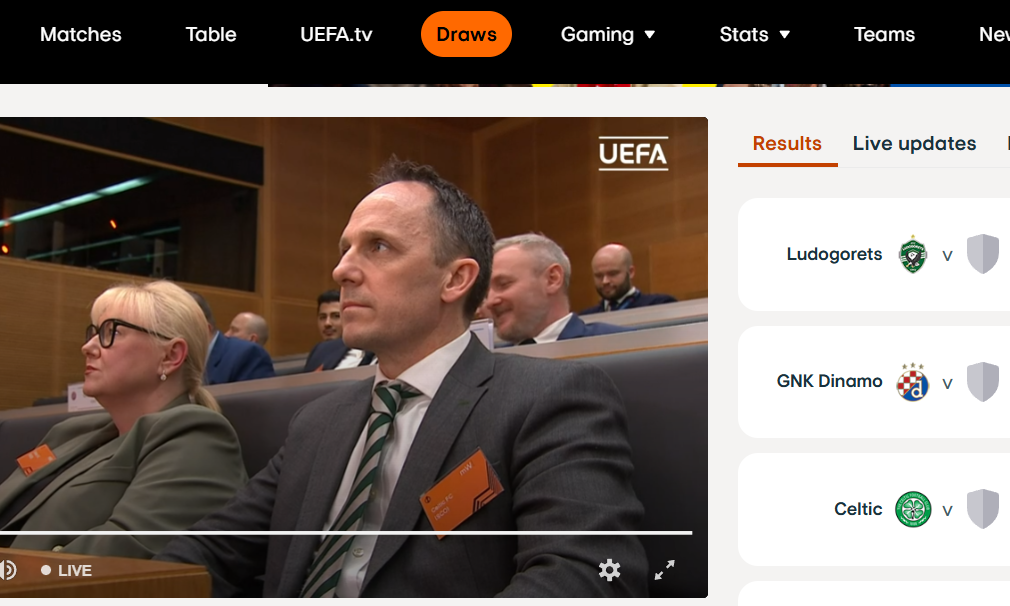1010x606 pixels.
Task: Switch to the Live updates tab
Action: [x=914, y=143]
